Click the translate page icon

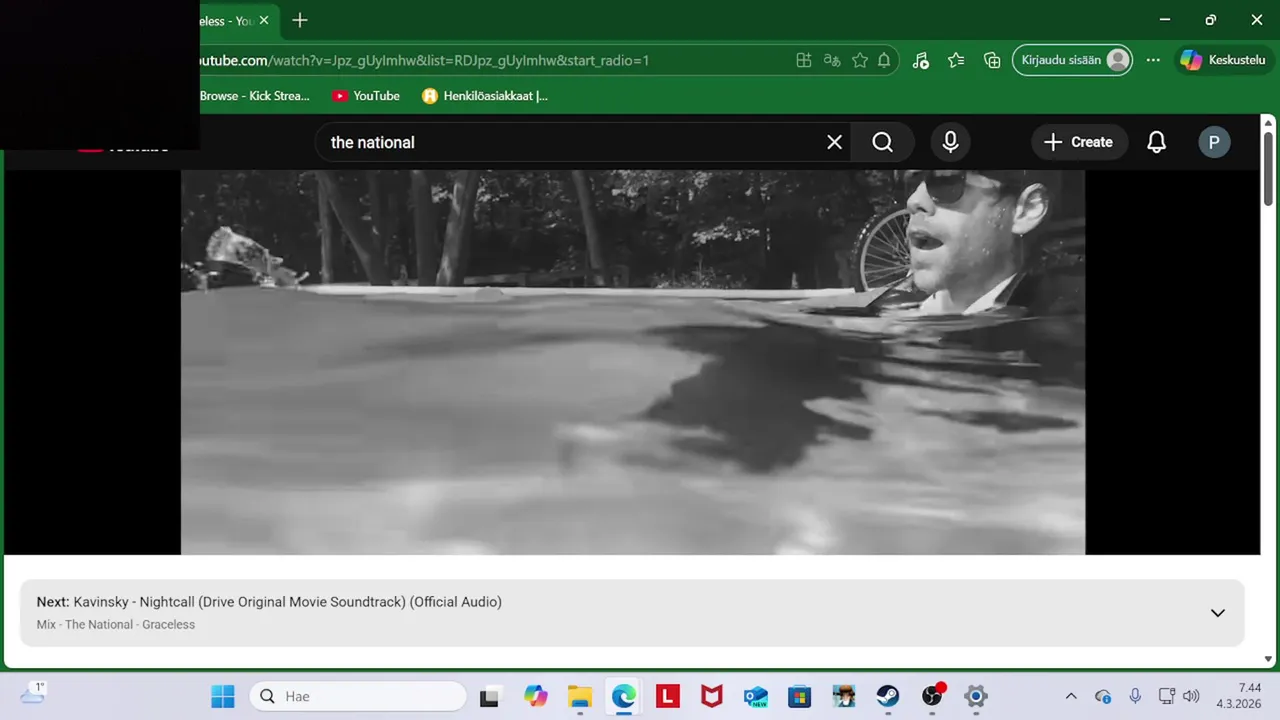coord(831,60)
